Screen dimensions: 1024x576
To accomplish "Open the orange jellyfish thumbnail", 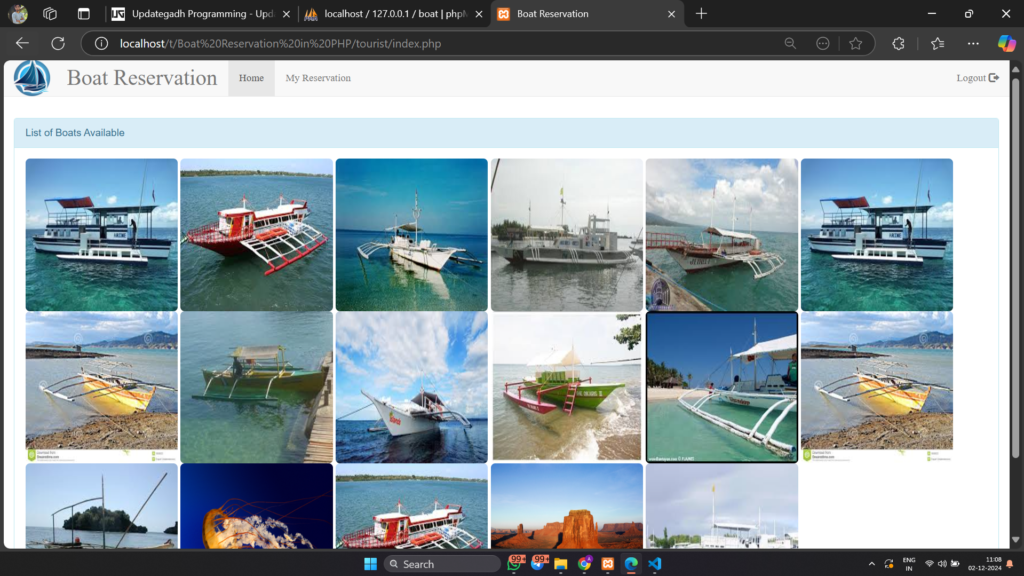I will pos(257,506).
